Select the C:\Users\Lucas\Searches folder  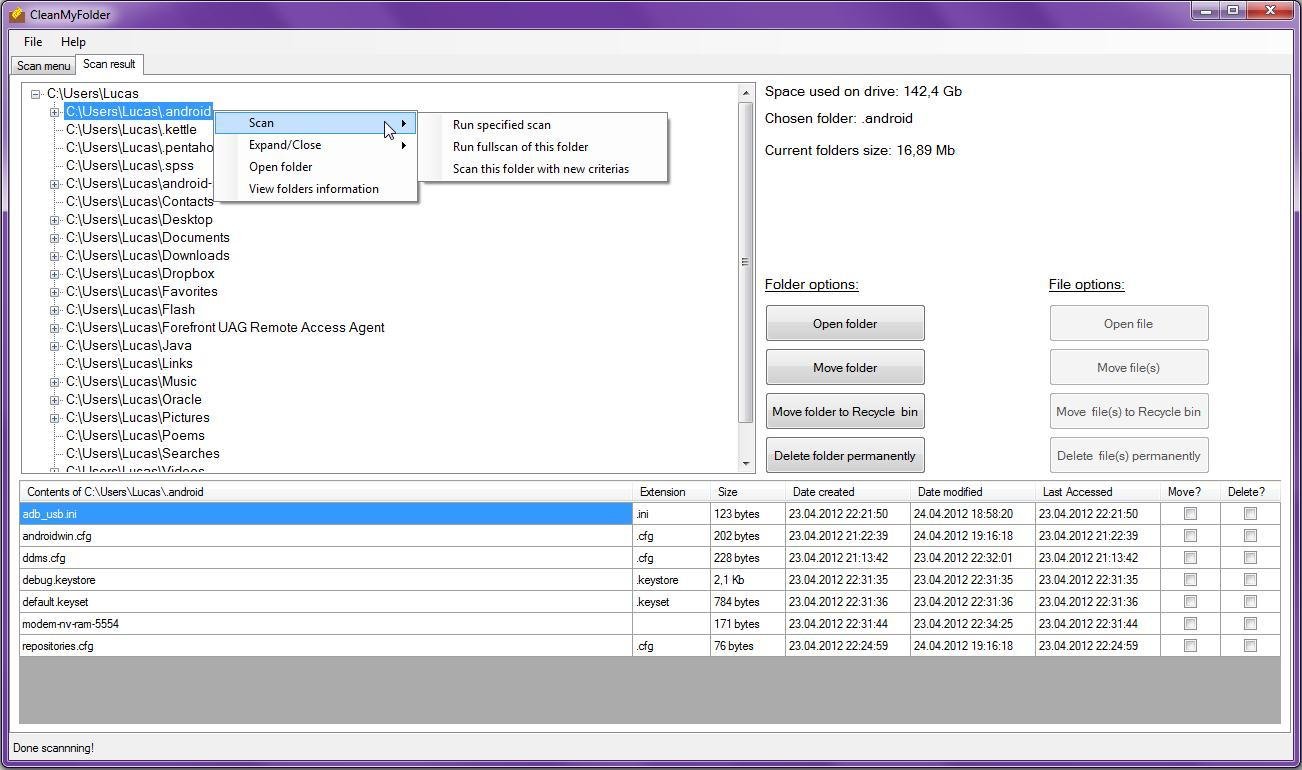143,454
